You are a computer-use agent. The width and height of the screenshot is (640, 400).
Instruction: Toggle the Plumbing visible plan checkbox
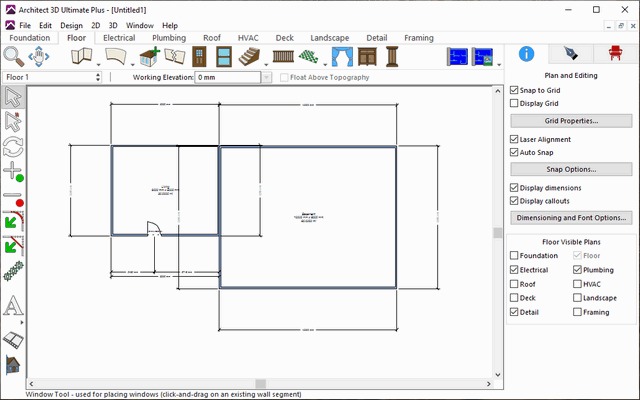click(x=578, y=270)
